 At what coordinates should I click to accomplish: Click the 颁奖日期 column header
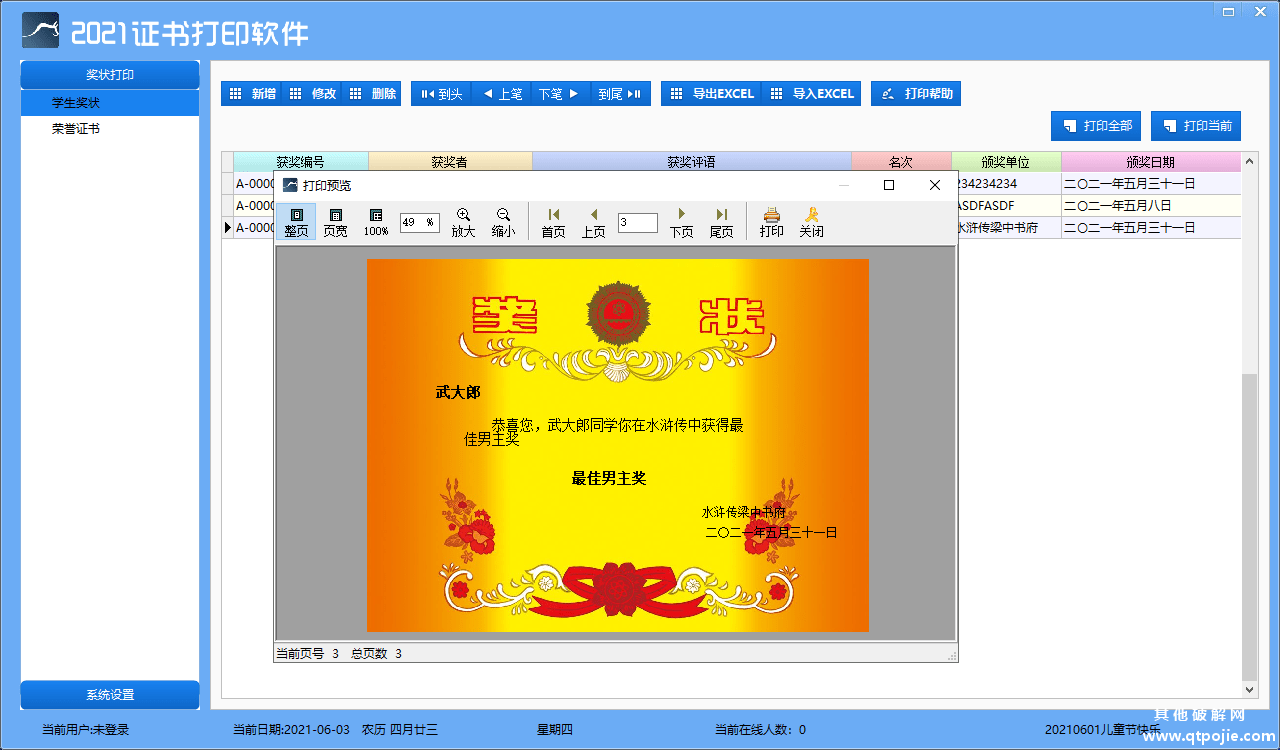(1151, 162)
